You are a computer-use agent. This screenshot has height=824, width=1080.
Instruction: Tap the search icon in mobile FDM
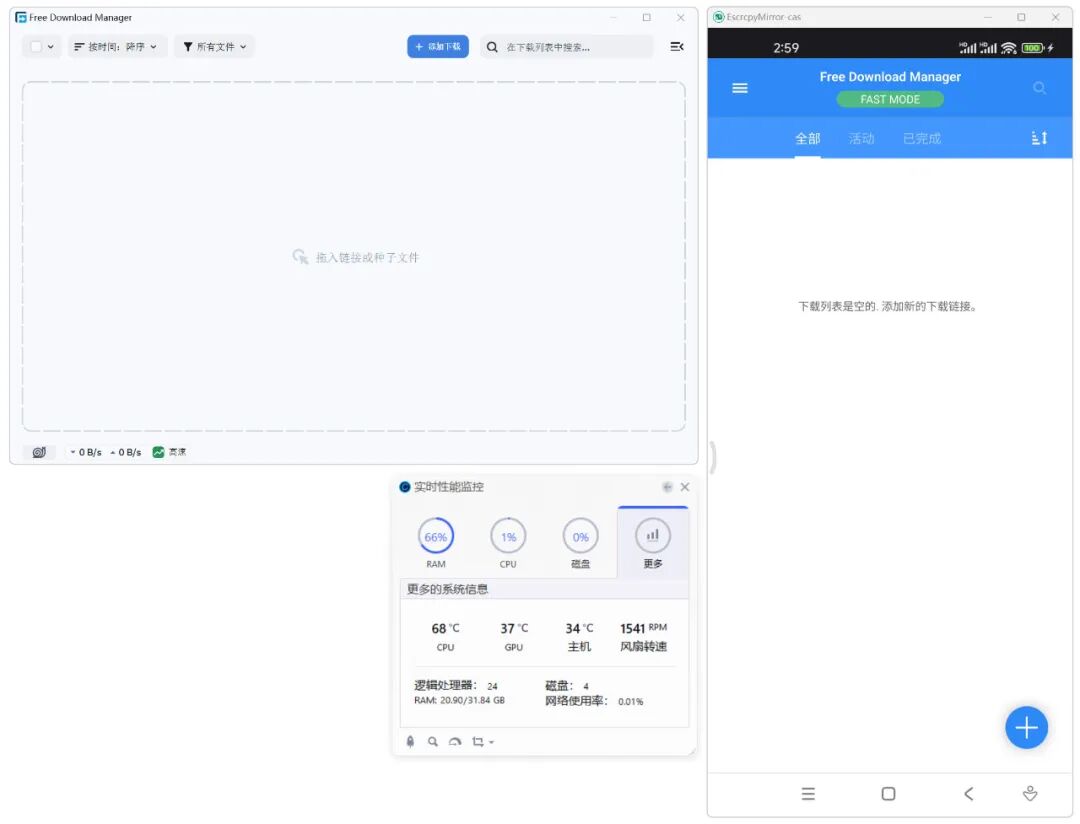point(1039,88)
